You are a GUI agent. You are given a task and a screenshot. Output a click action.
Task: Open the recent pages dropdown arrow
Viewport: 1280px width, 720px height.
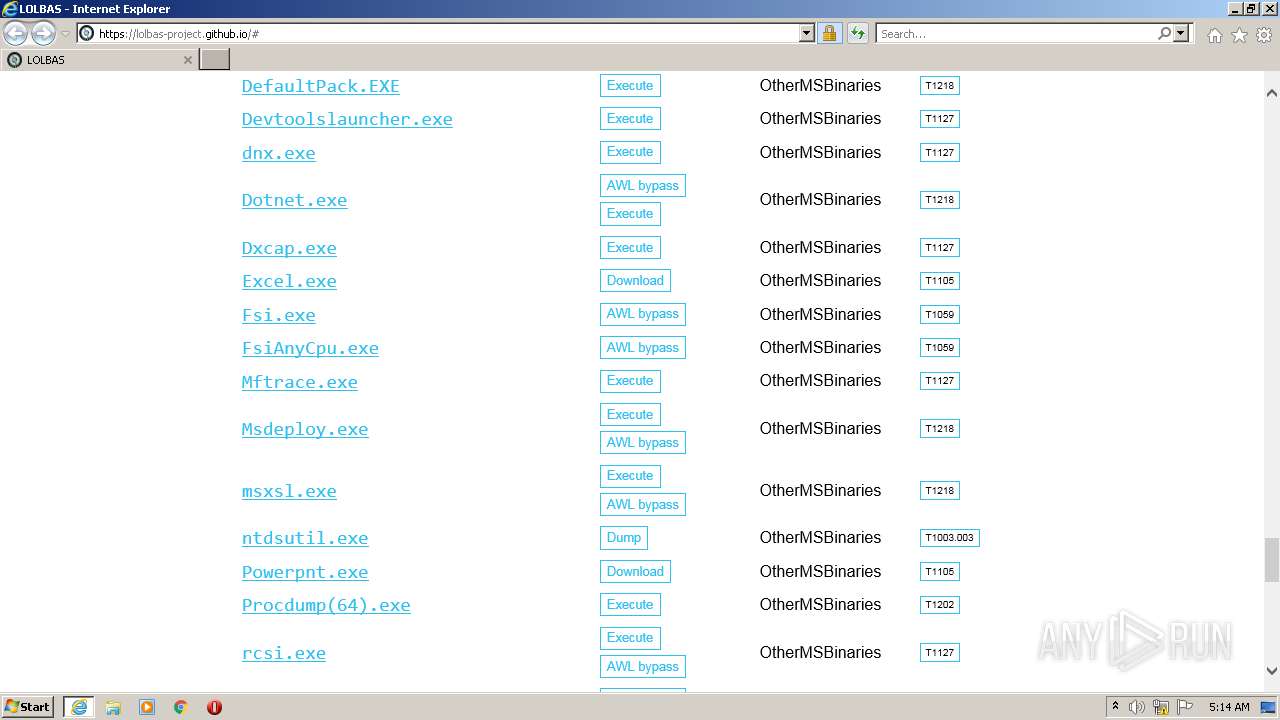point(65,34)
